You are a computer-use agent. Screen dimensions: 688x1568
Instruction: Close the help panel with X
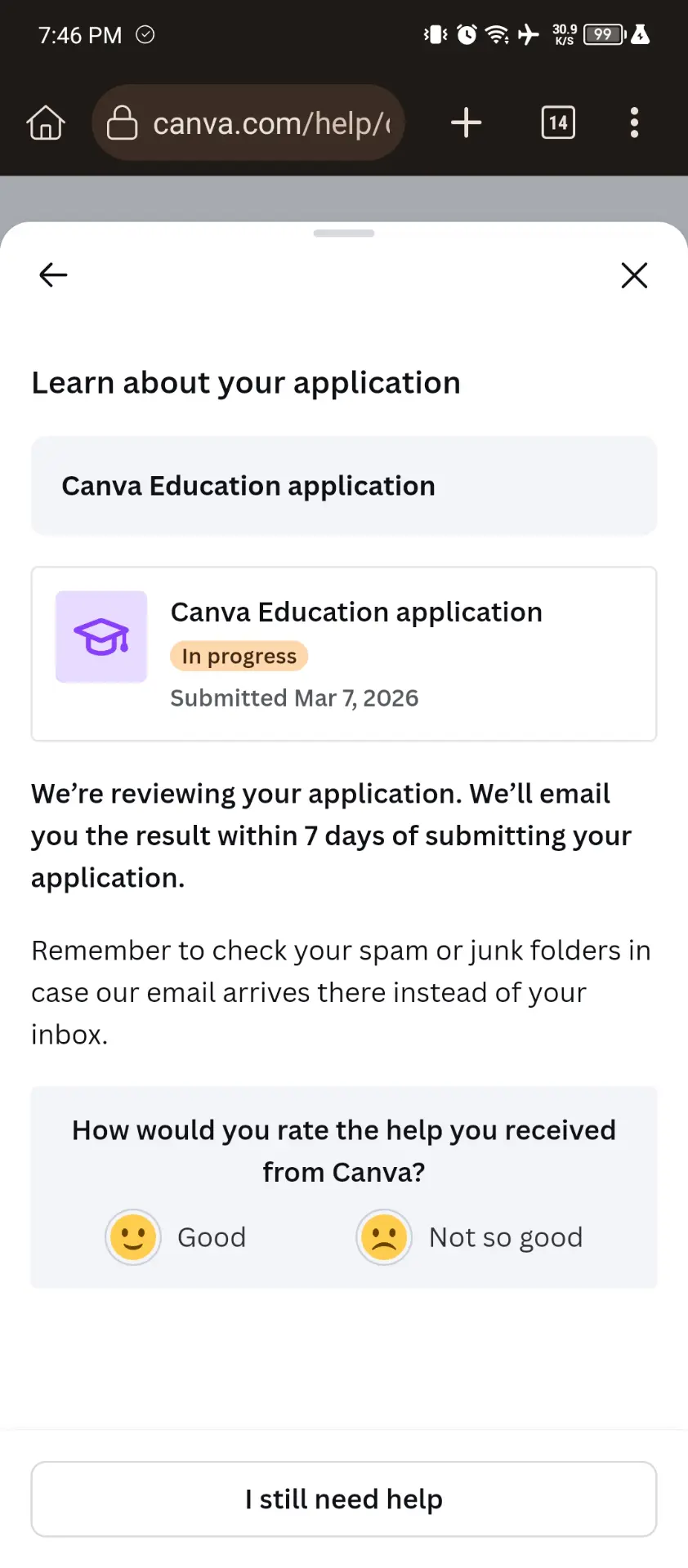click(x=634, y=275)
